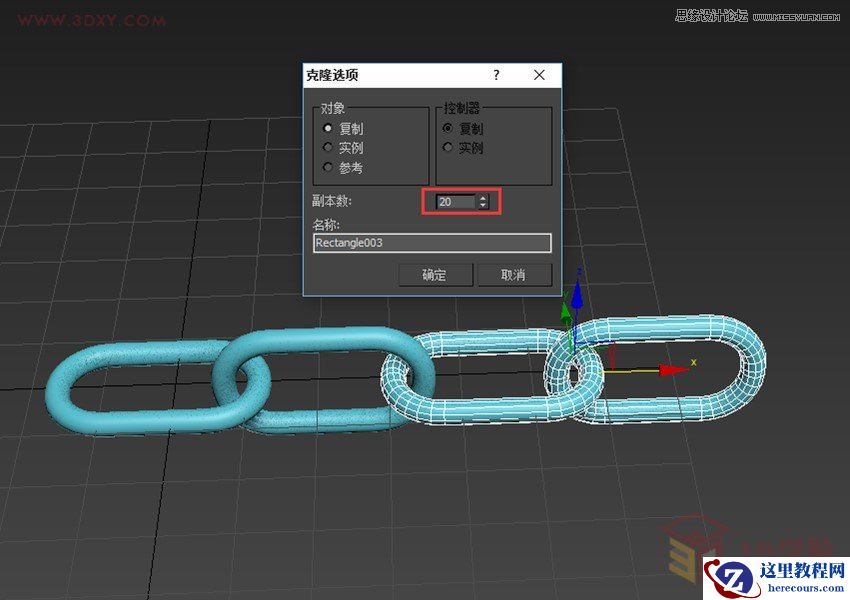Click the dialog help question mark icon

(496, 74)
